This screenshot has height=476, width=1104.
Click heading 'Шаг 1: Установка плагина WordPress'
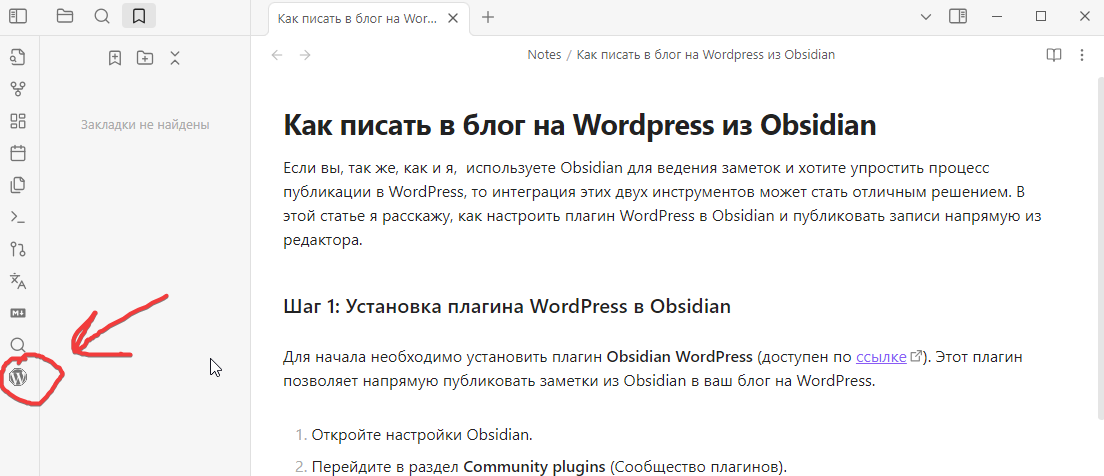(x=507, y=307)
